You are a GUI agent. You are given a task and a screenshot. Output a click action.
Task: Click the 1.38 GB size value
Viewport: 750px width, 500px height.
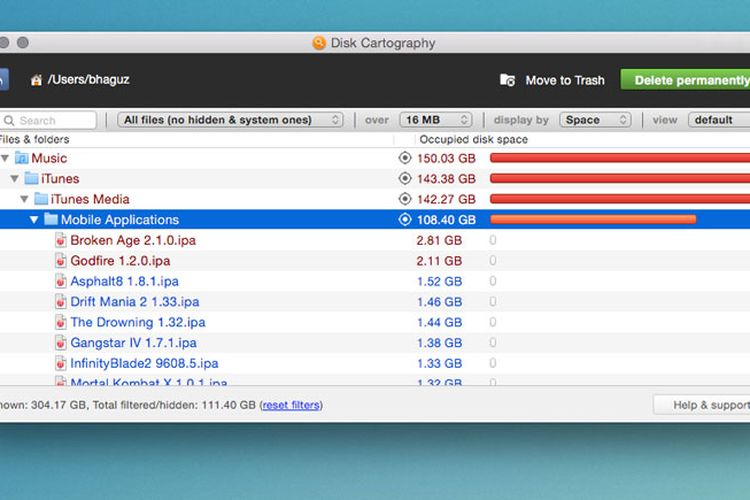click(x=439, y=343)
